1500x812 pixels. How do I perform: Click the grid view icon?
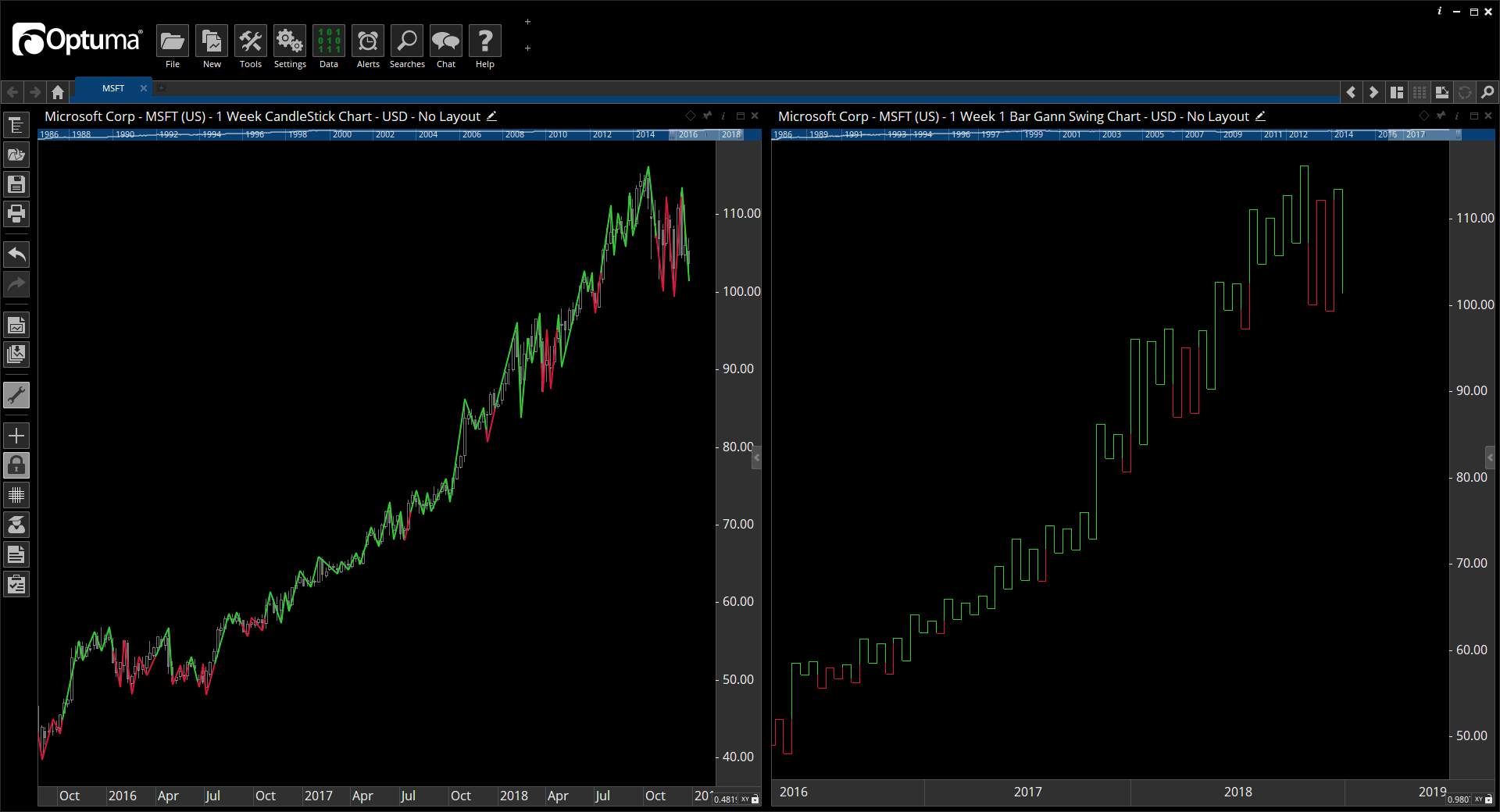tap(1420, 92)
